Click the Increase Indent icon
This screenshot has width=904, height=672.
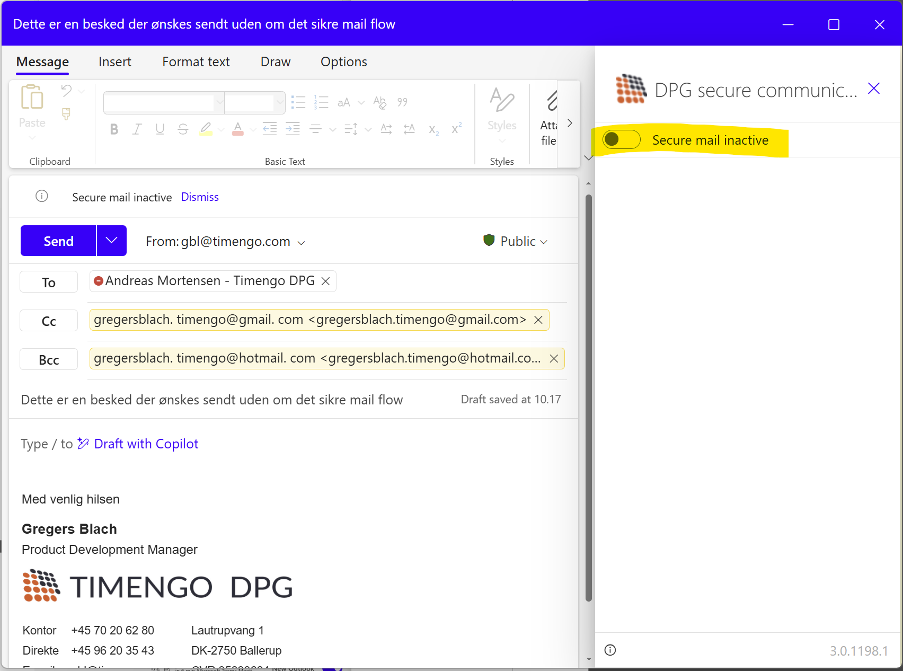click(x=293, y=129)
